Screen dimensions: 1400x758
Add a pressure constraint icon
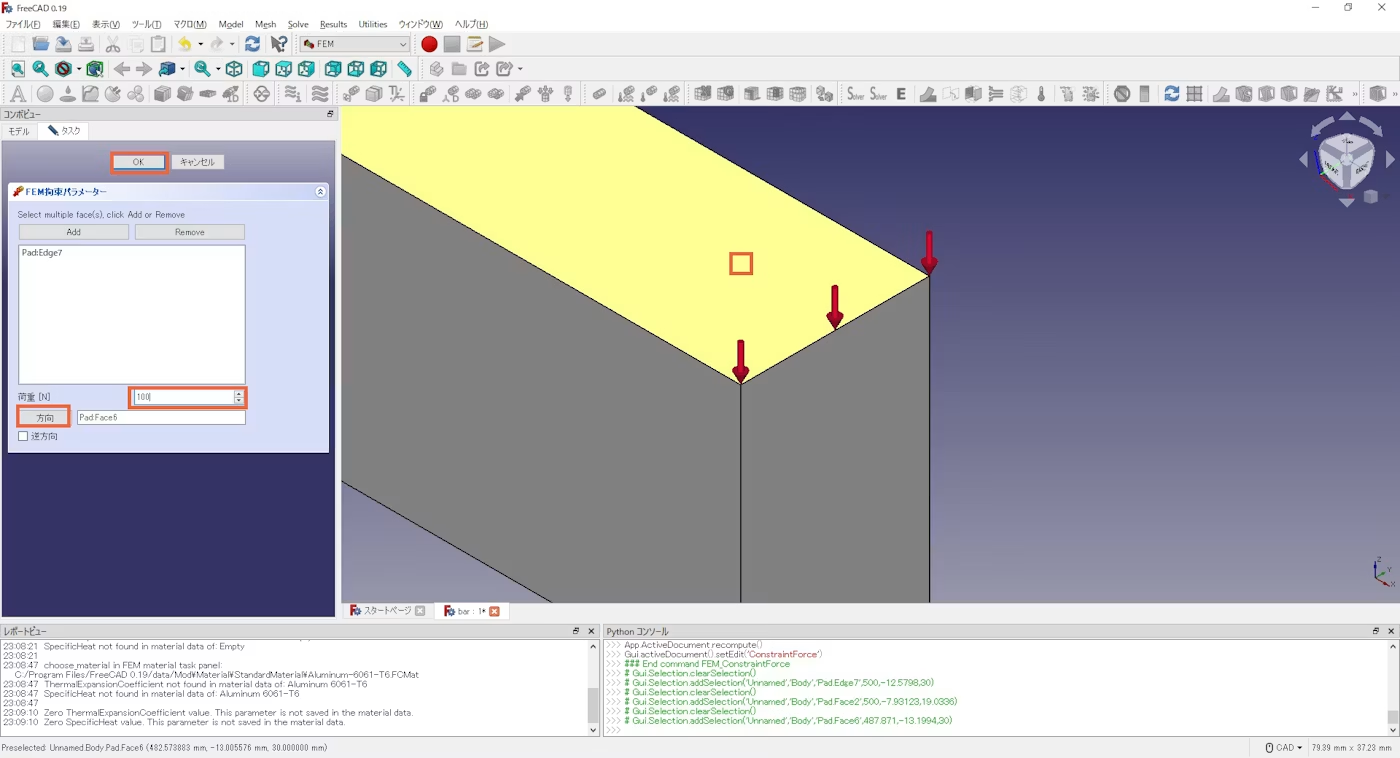click(546, 94)
